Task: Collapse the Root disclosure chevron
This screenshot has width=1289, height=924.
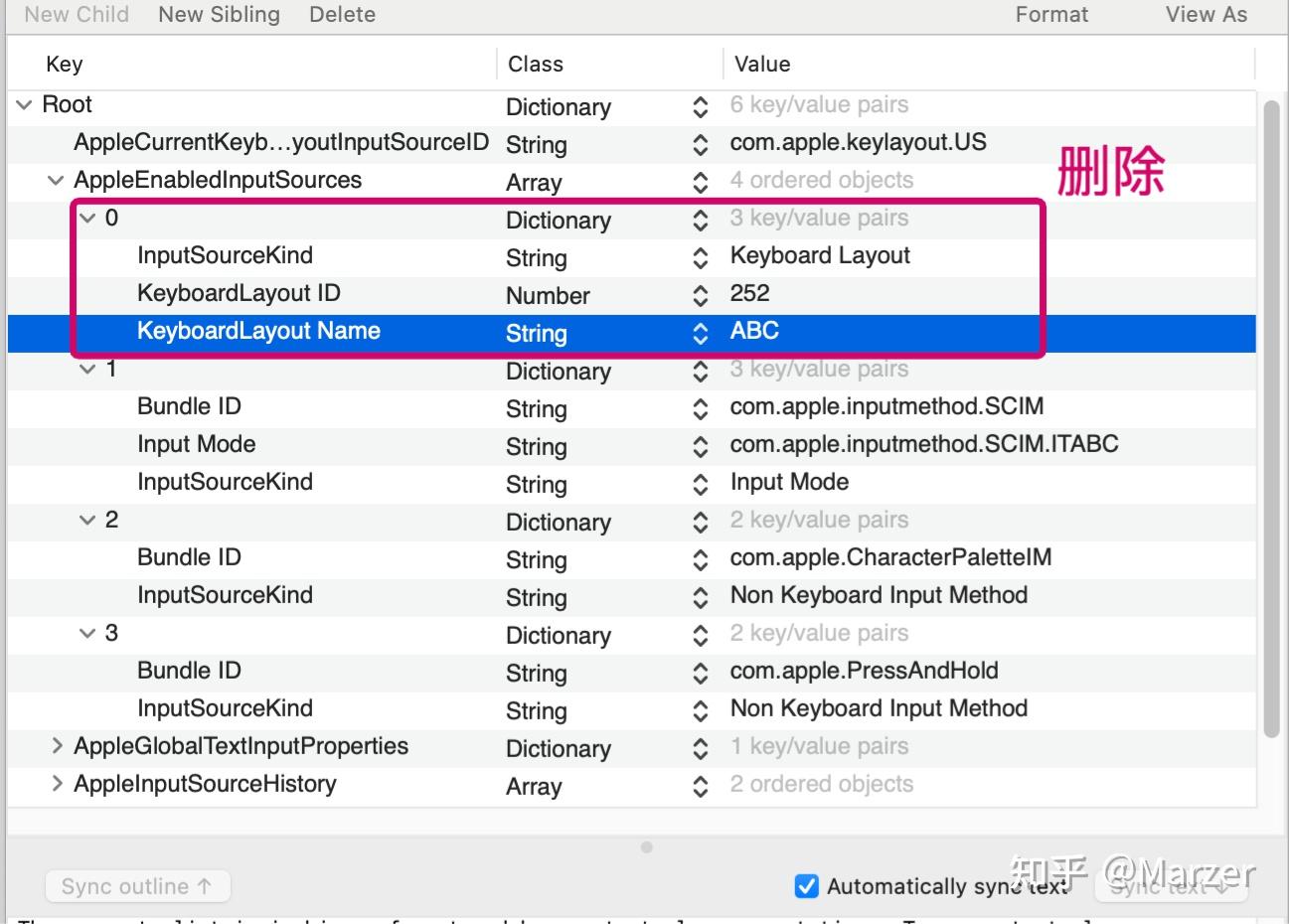Action: tap(24, 105)
